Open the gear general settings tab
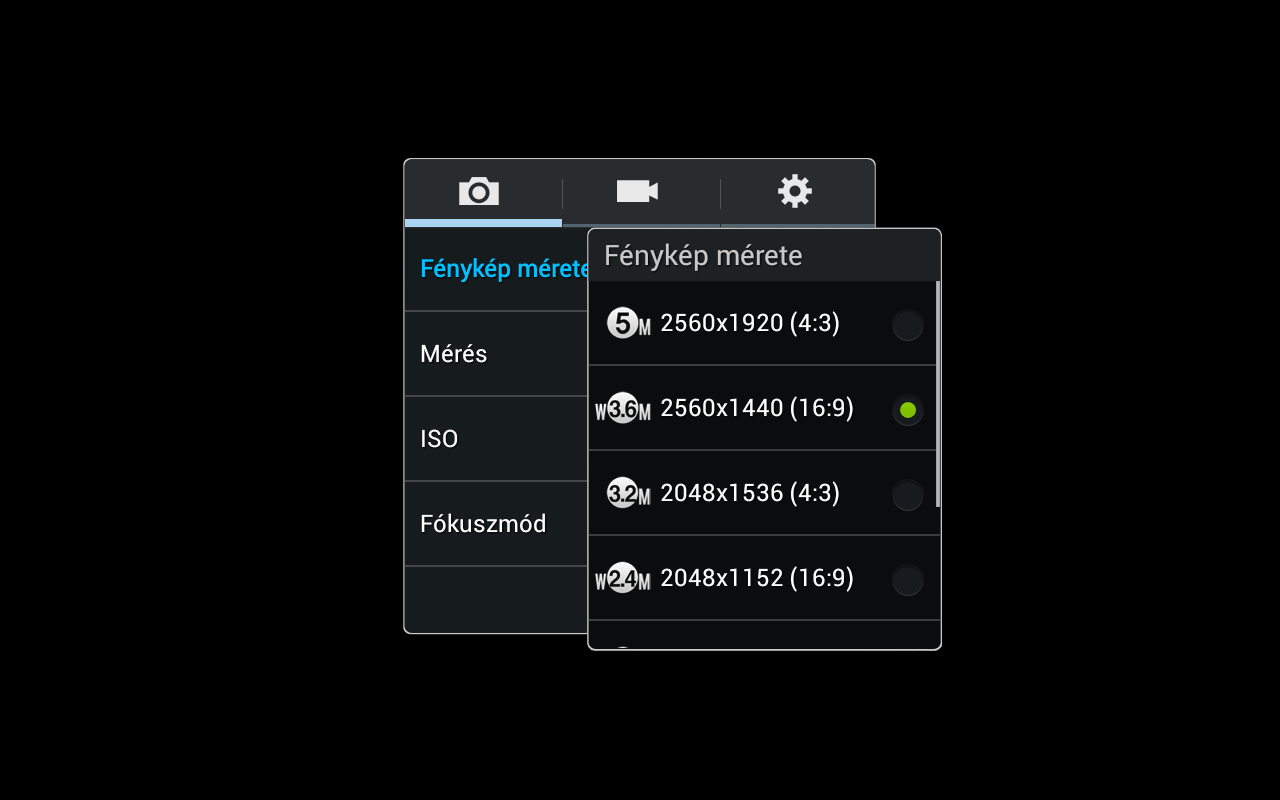 click(x=797, y=192)
